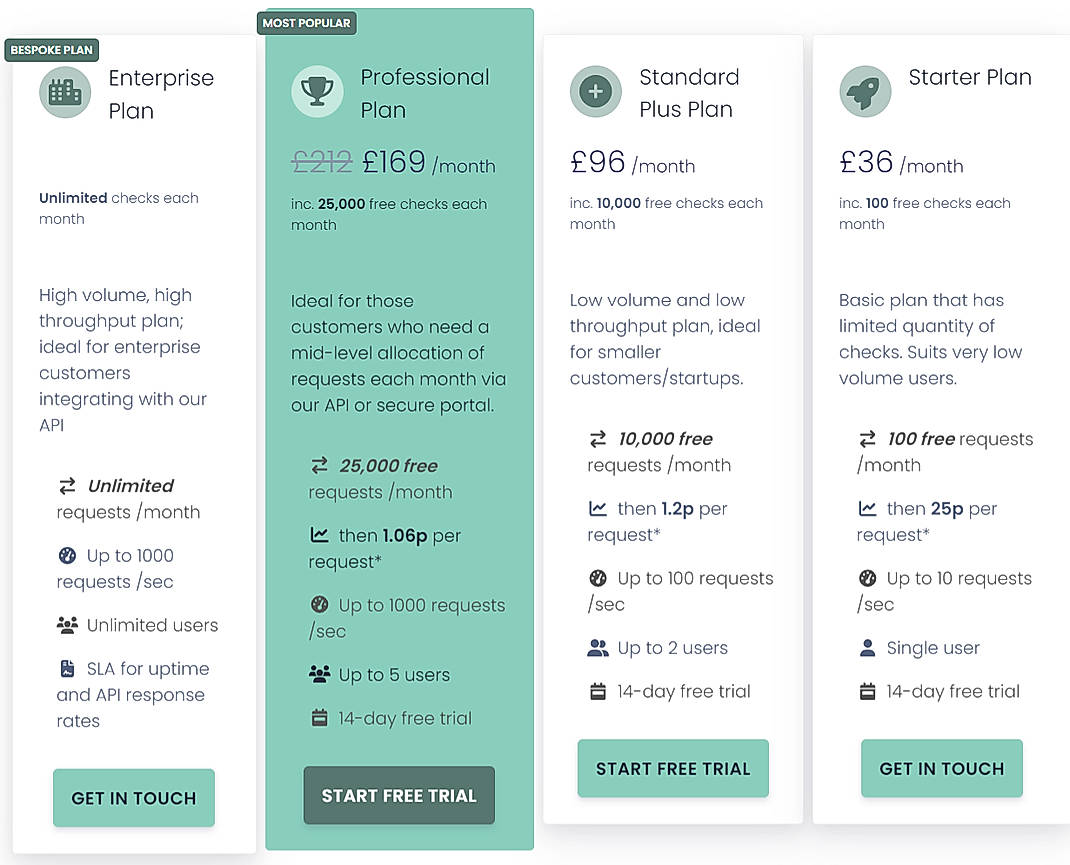Viewport: 1070px width, 865px height.
Task: Click the Enterprise Plan building icon
Action: pyautogui.click(x=64, y=91)
